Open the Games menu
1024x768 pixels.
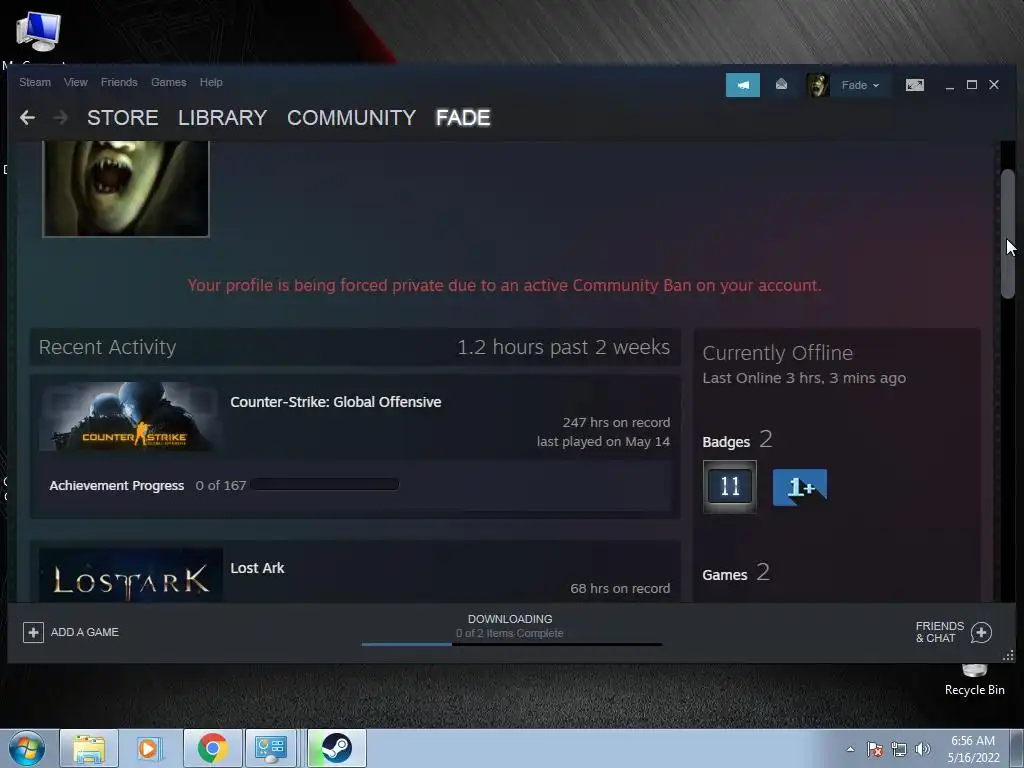click(168, 82)
